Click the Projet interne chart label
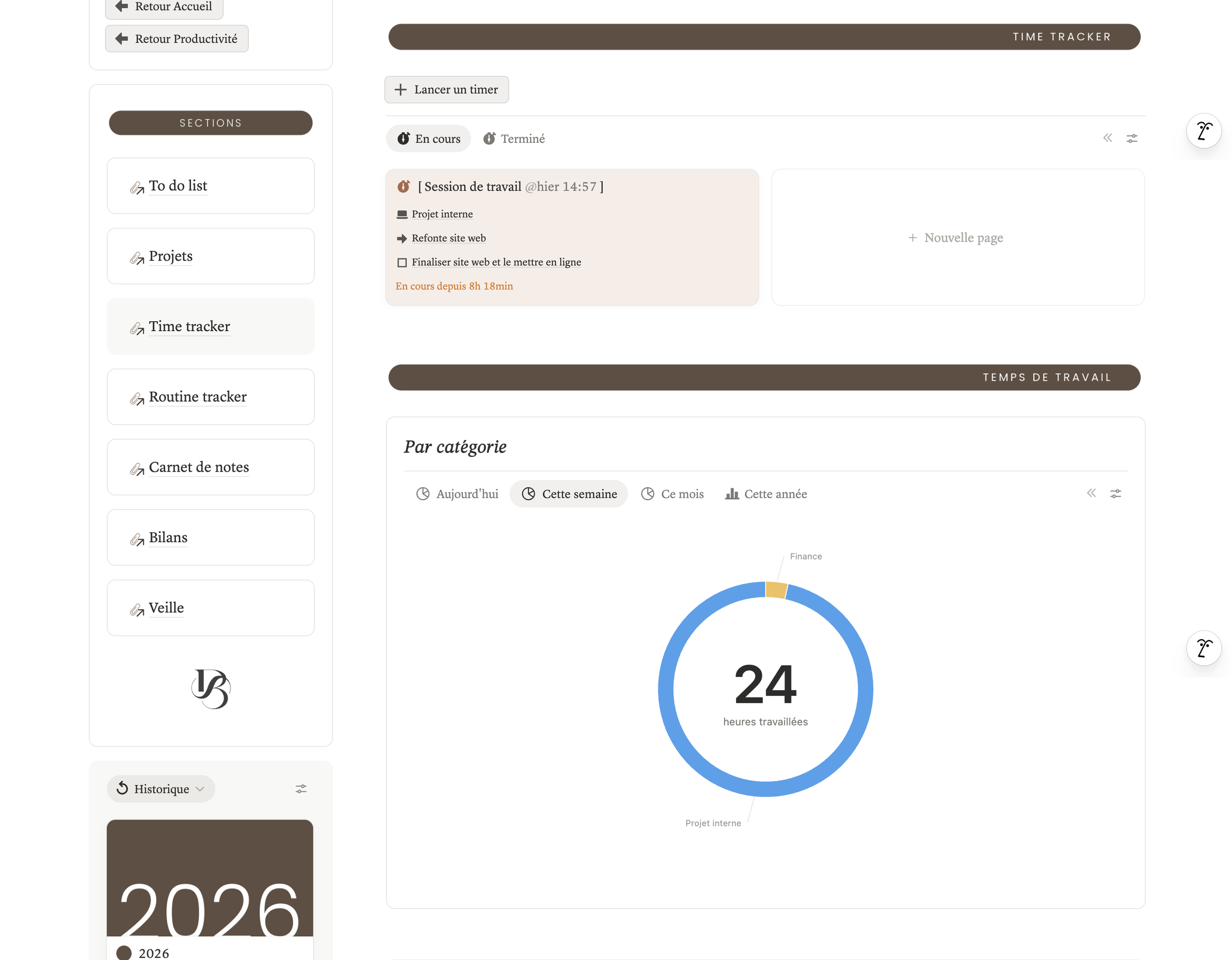This screenshot has width=1232, height=960. pos(713,823)
